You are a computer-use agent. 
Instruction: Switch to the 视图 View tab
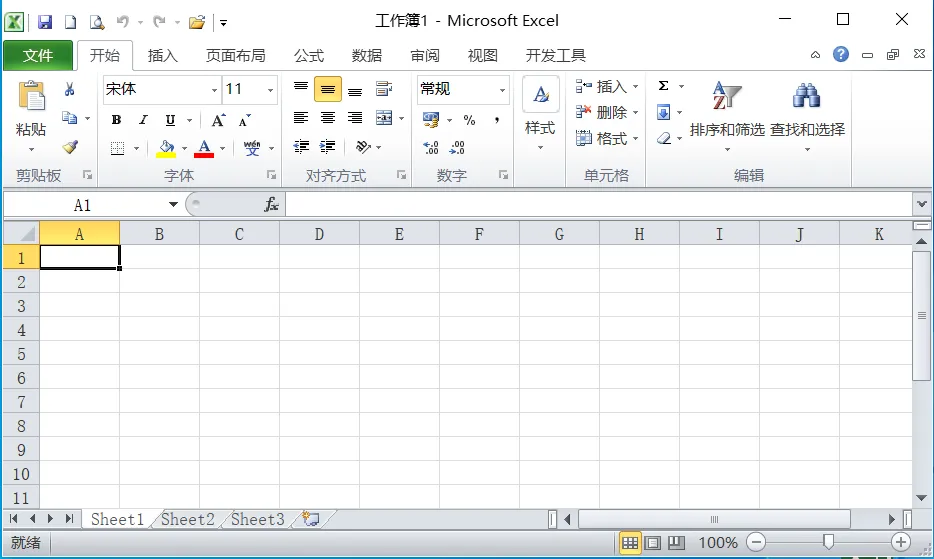coord(482,55)
